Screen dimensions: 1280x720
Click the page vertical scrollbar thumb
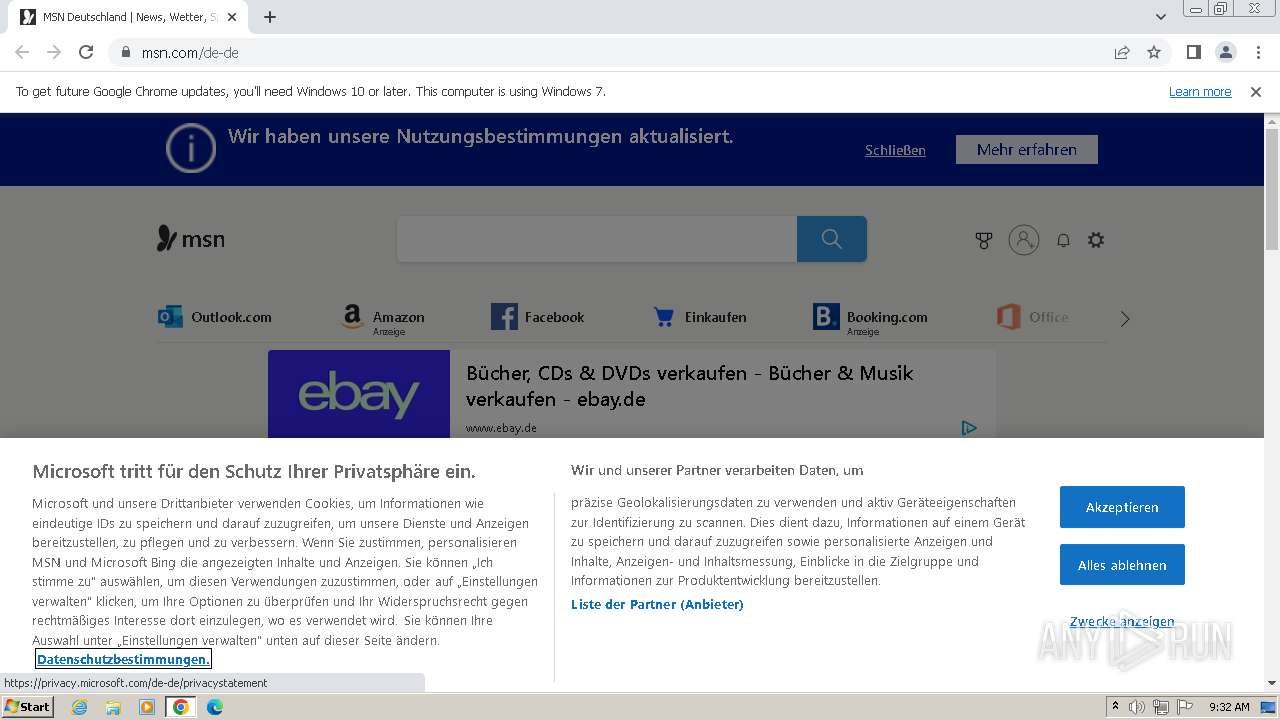click(x=1272, y=190)
